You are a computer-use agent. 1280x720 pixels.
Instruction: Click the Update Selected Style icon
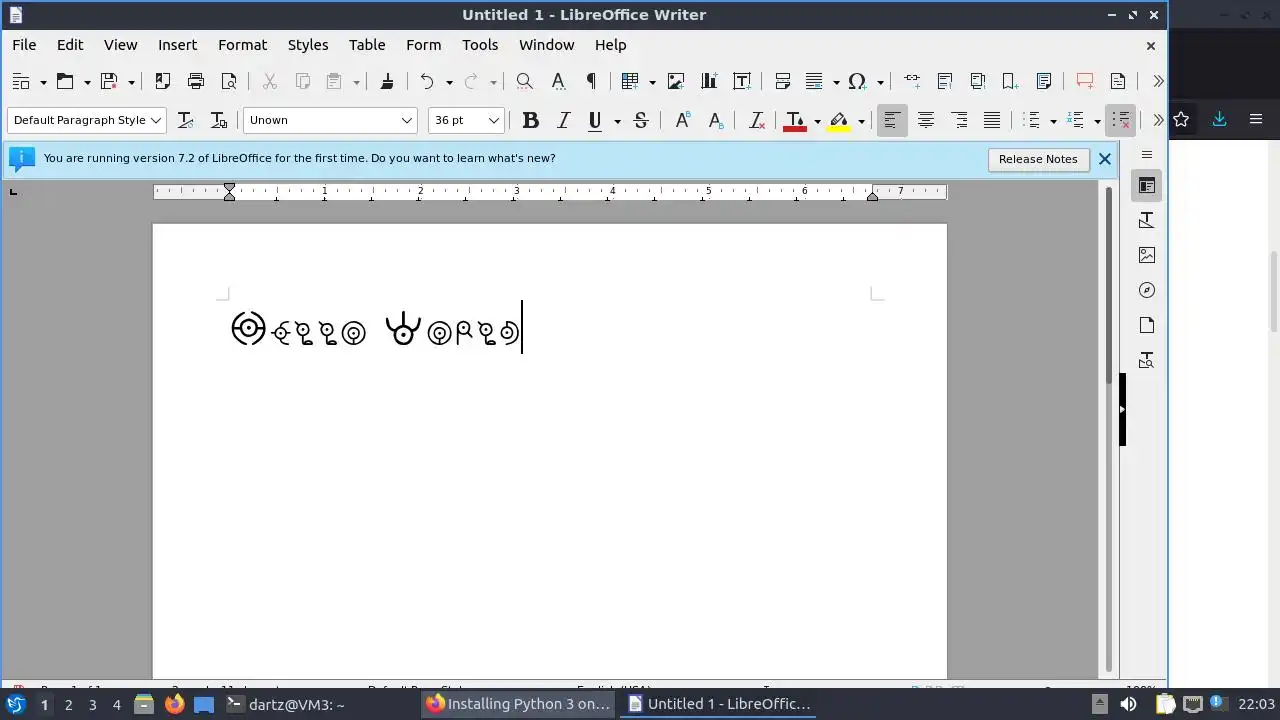tap(185, 120)
